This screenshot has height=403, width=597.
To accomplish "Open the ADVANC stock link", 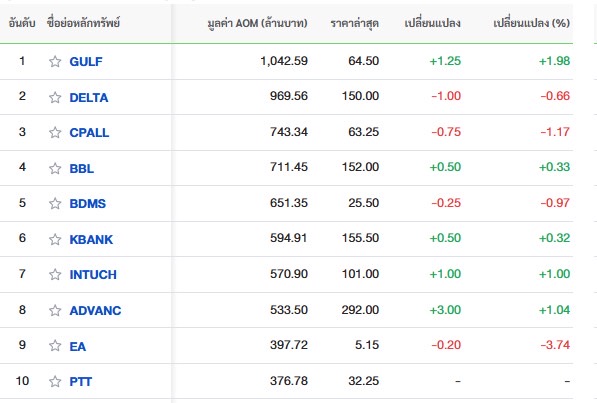I will (95, 311).
